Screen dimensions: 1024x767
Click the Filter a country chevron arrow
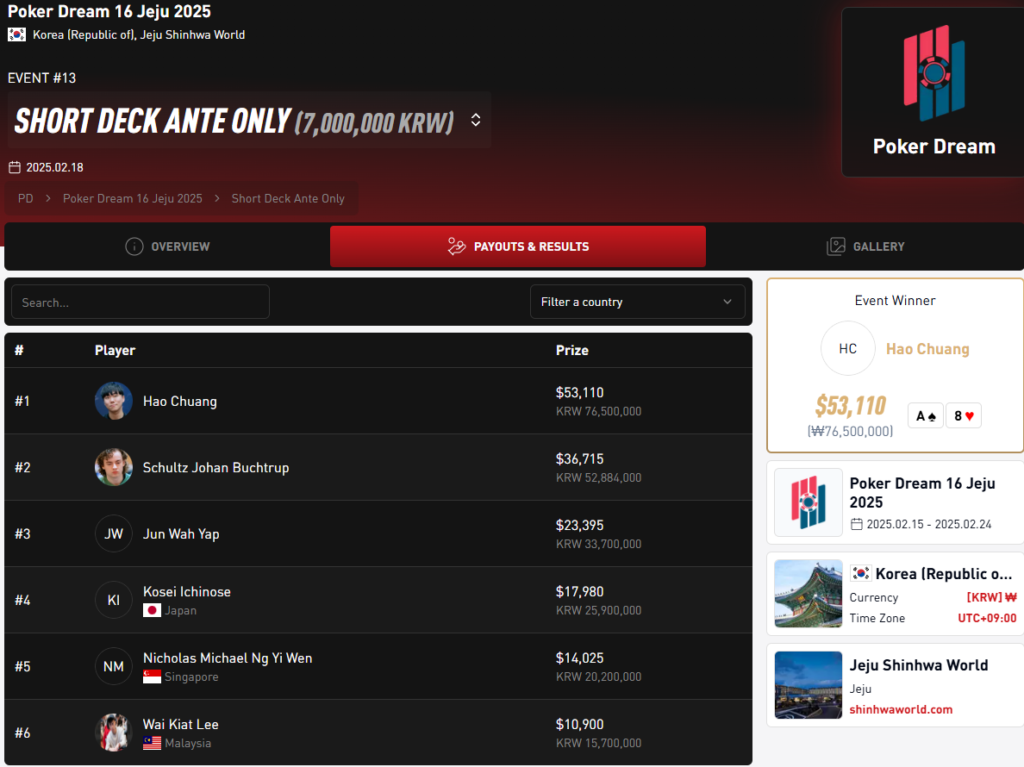tap(727, 302)
